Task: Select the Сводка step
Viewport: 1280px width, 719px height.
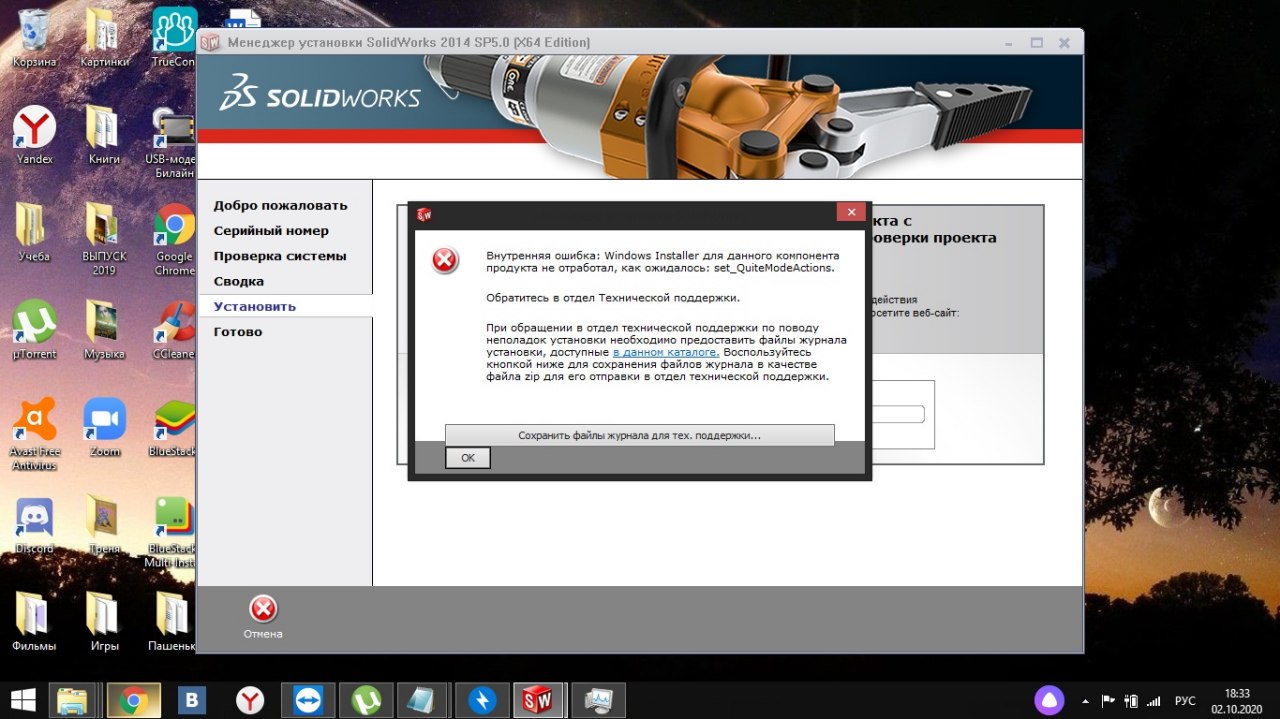Action: pyautogui.click(x=239, y=281)
